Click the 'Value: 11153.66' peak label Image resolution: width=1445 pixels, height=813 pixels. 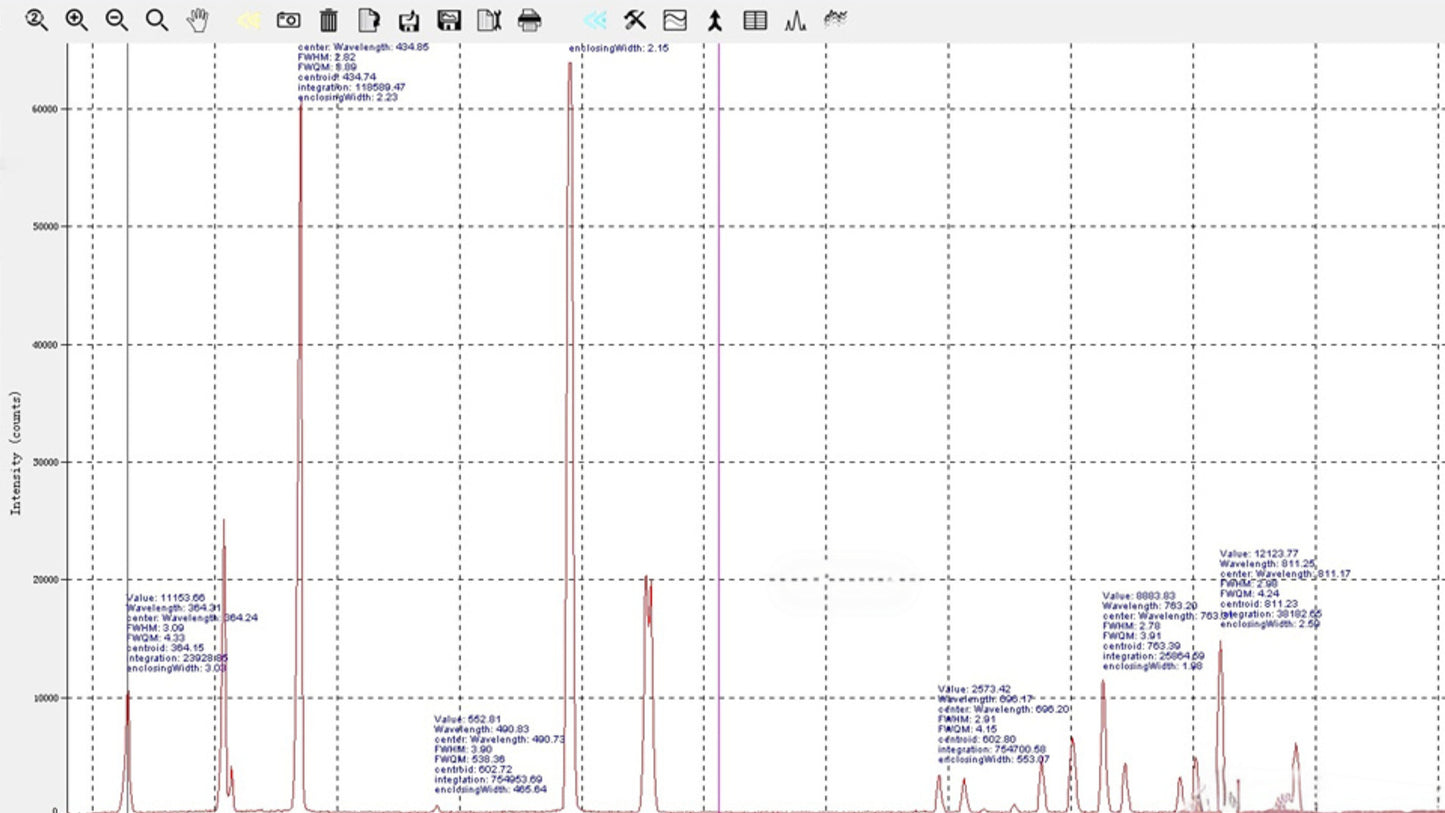pos(166,598)
